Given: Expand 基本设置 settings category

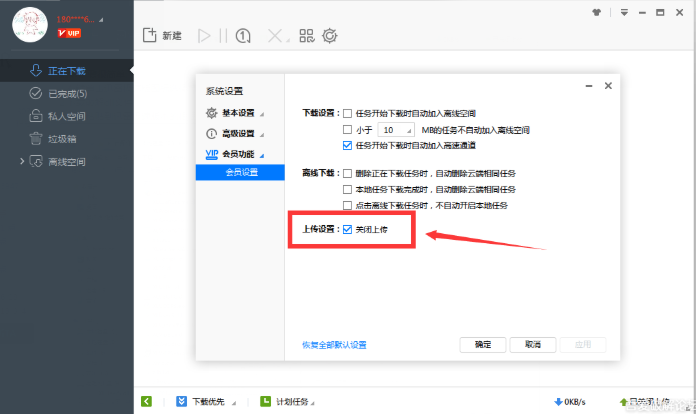Looking at the screenshot, I should [x=232, y=112].
